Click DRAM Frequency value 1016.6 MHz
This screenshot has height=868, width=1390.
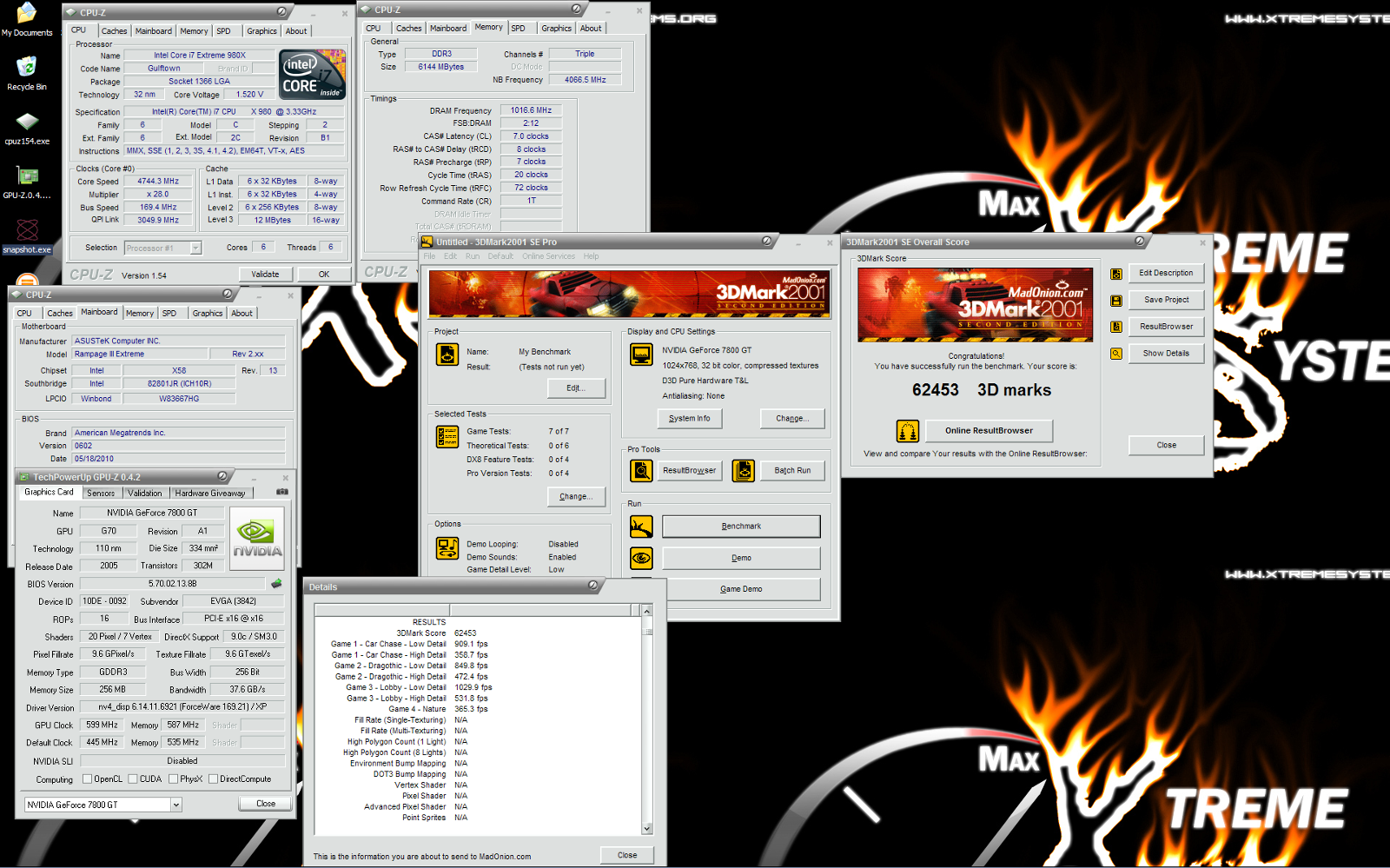coord(531,110)
